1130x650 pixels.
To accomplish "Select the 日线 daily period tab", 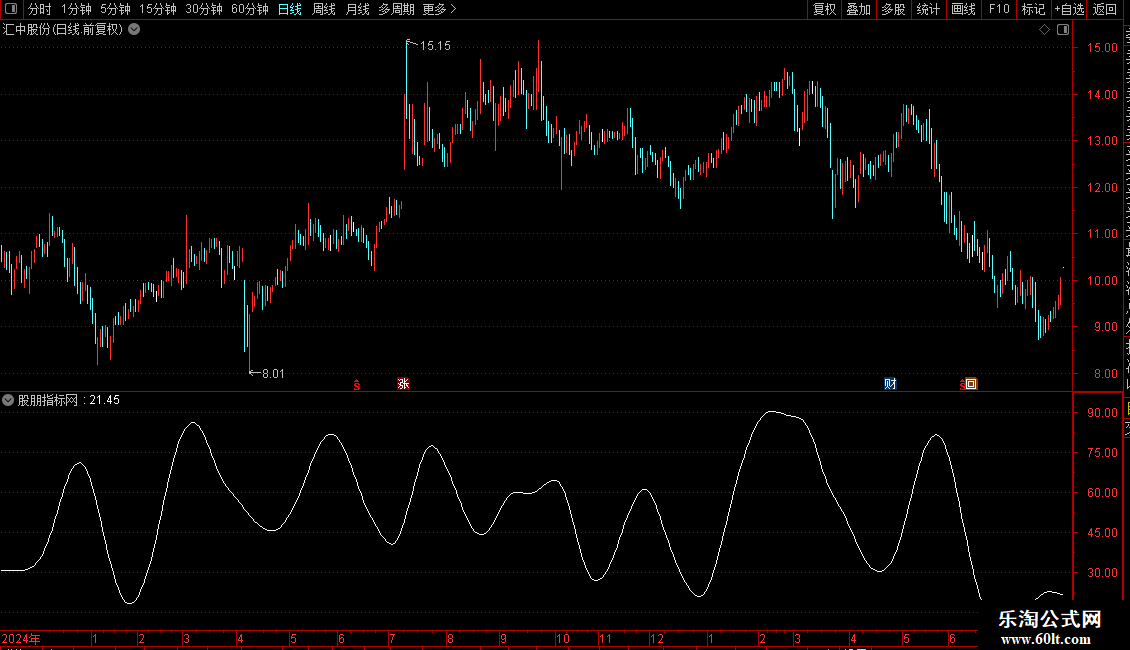I will point(290,9).
